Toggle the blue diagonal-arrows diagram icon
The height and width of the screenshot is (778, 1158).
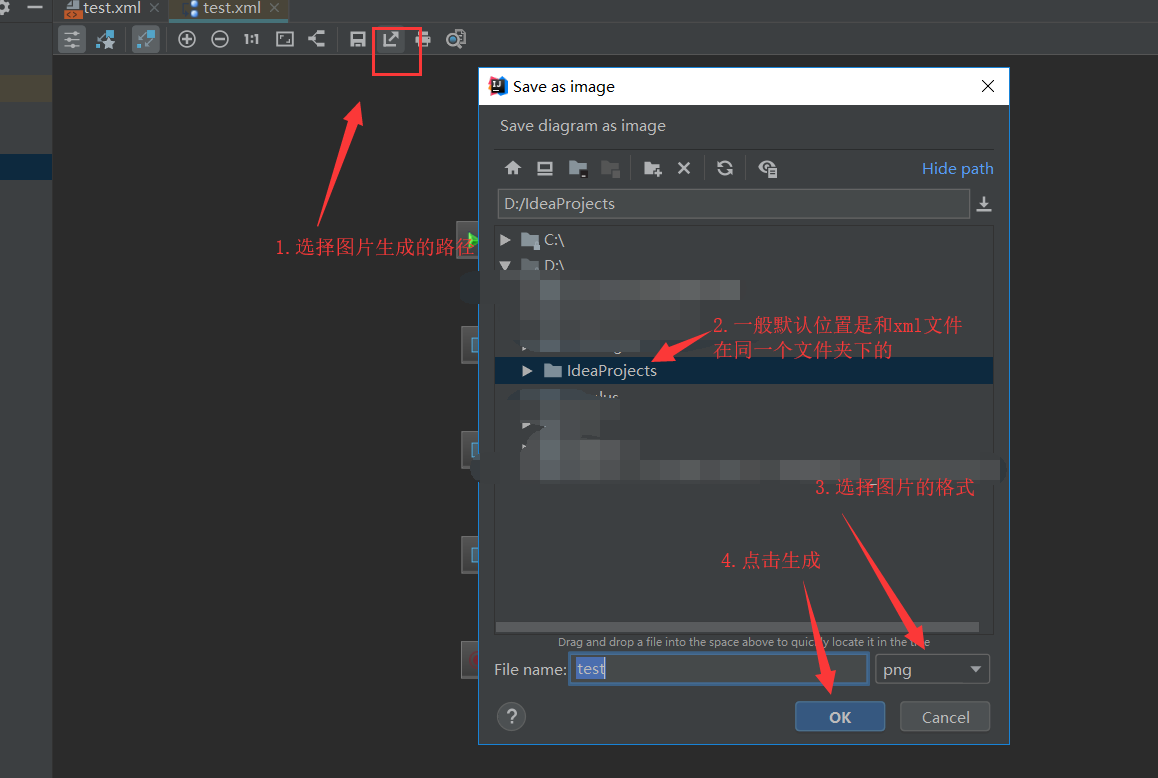pos(145,39)
